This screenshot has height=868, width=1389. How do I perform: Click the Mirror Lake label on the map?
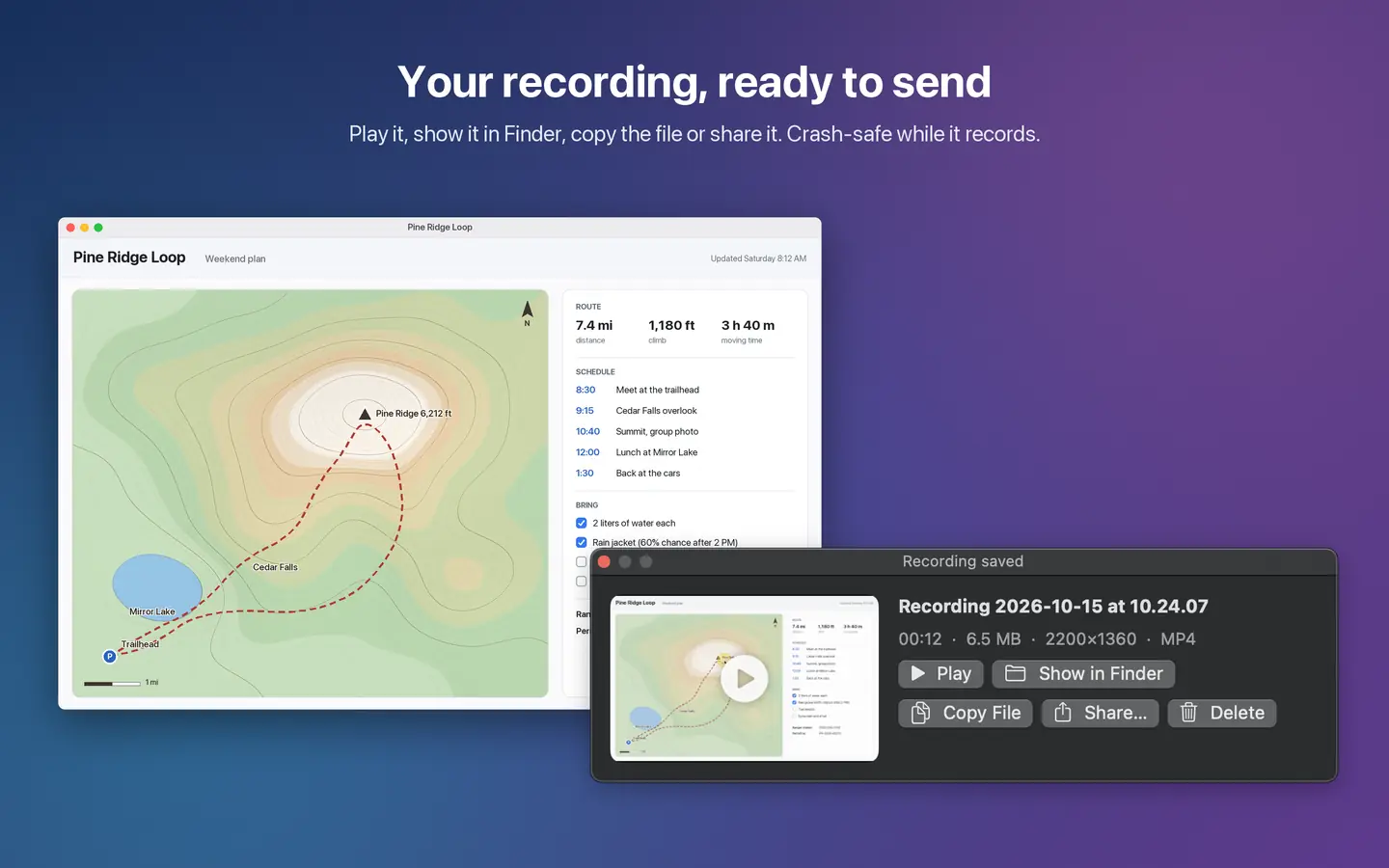(152, 611)
